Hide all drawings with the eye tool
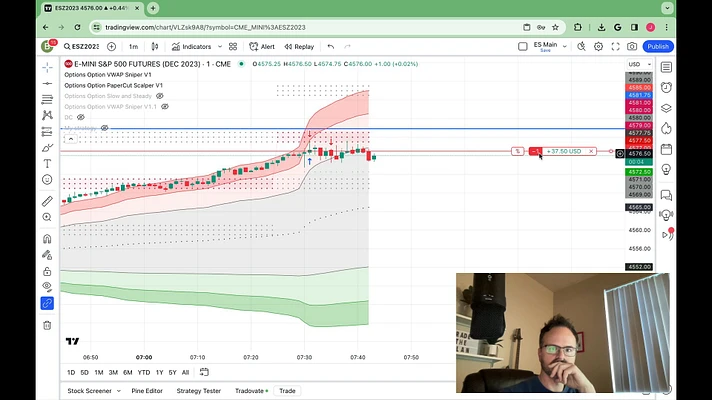Viewport: 712px width, 400px height. click(47, 286)
